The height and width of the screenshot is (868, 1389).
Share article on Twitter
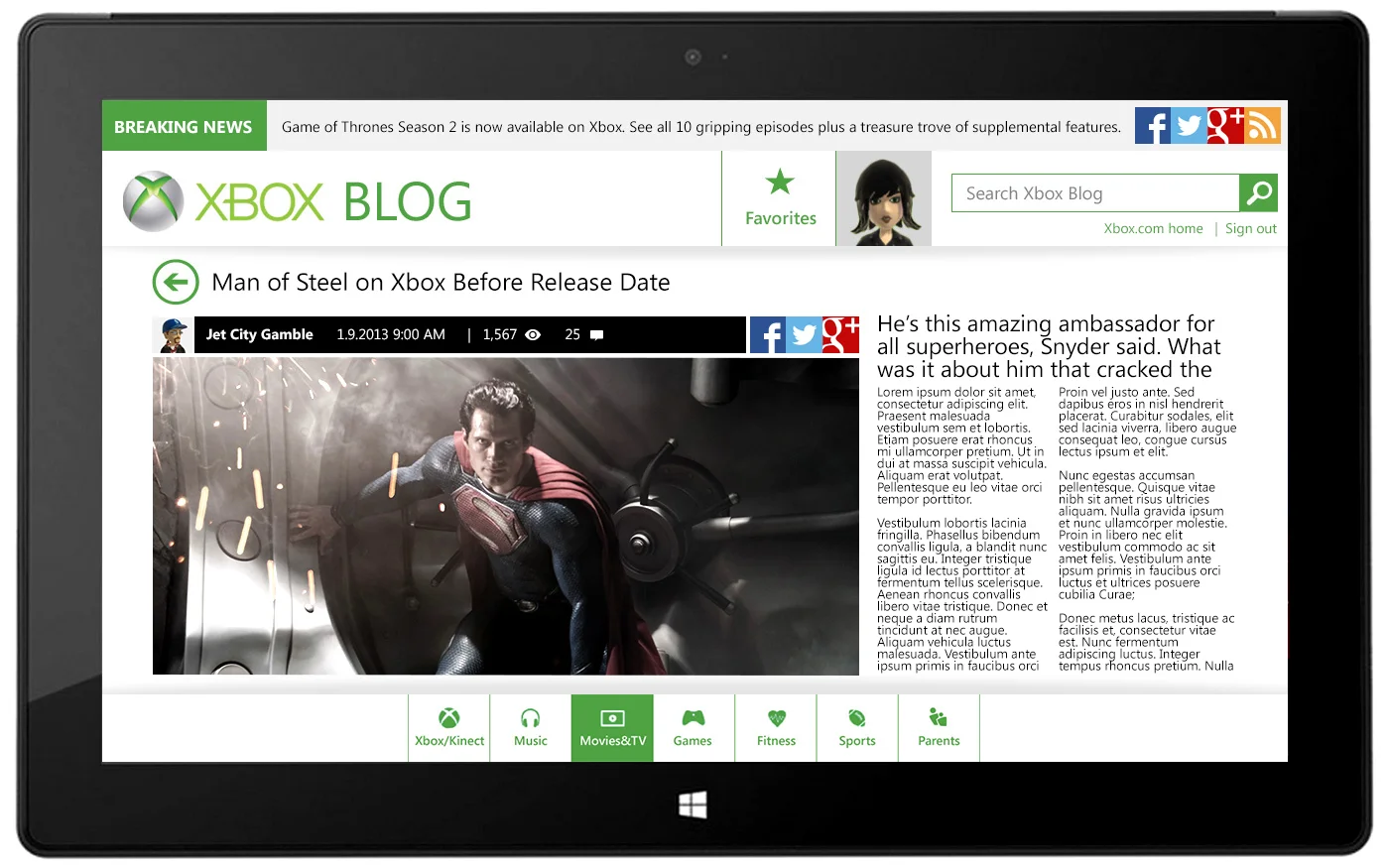(x=804, y=335)
